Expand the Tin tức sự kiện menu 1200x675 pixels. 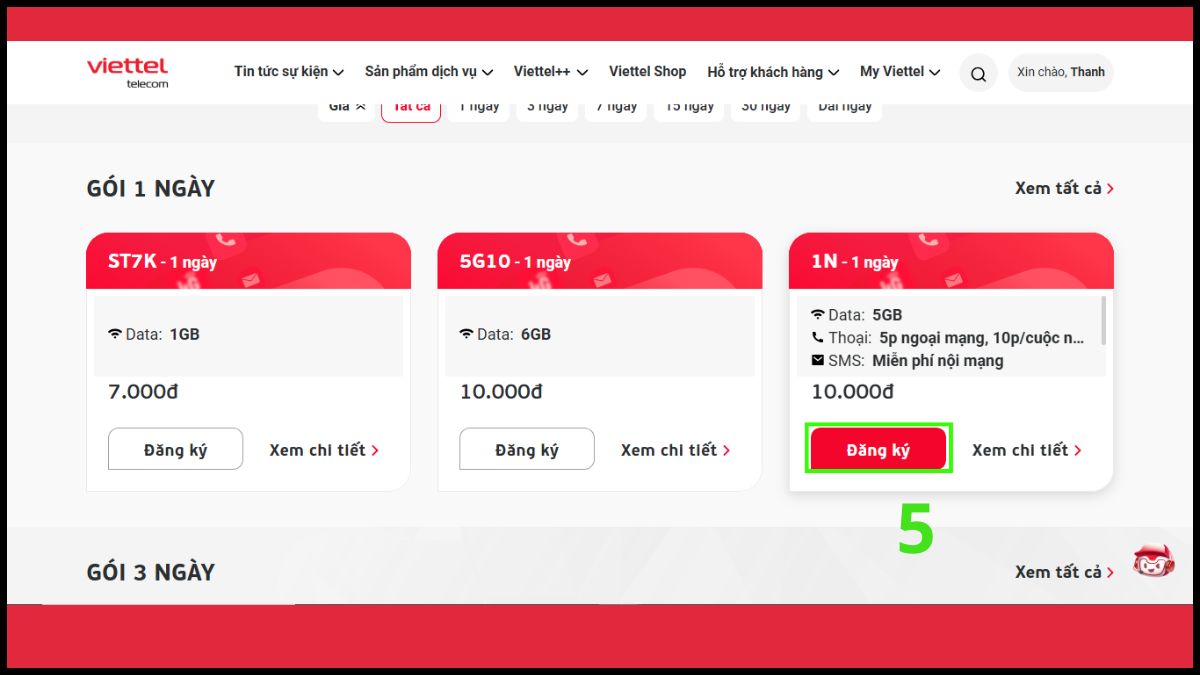click(x=289, y=72)
